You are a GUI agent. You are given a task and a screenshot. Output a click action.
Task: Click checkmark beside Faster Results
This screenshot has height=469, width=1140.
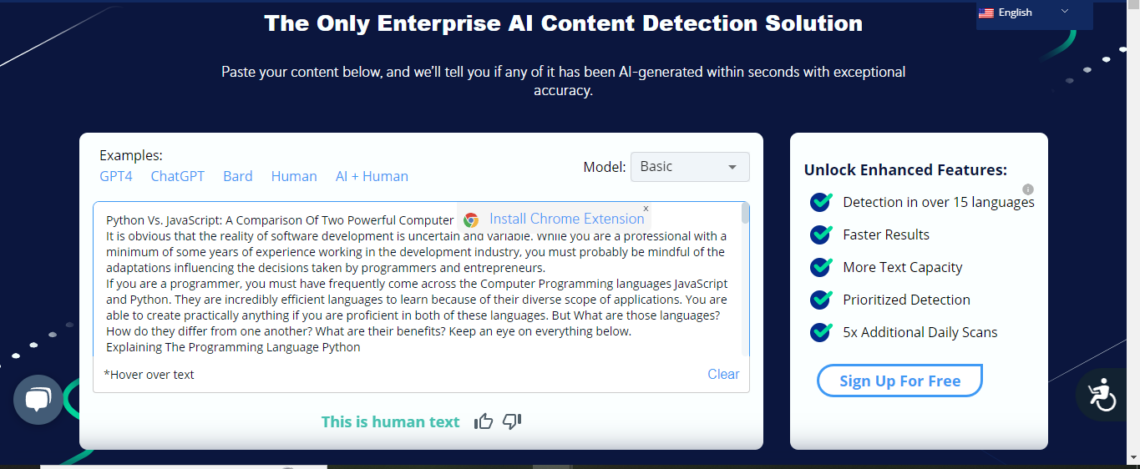[821, 235]
